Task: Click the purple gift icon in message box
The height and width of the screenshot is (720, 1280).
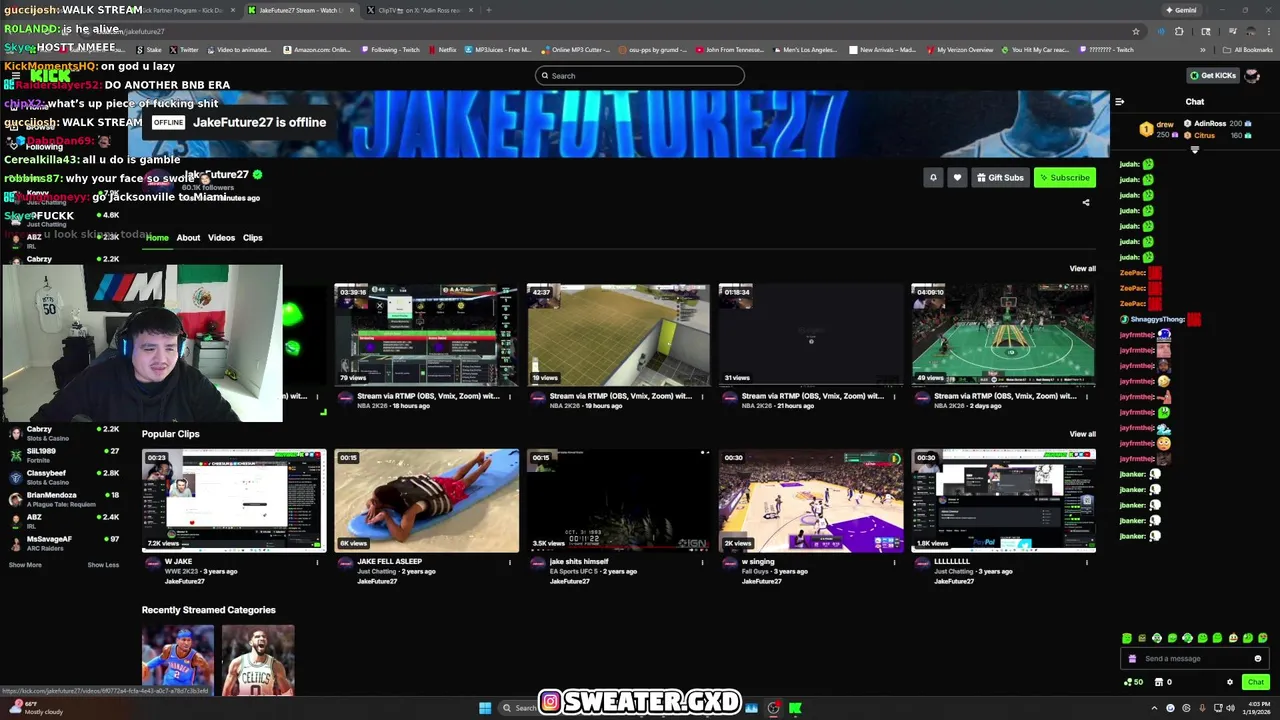Action: click(1132, 659)
